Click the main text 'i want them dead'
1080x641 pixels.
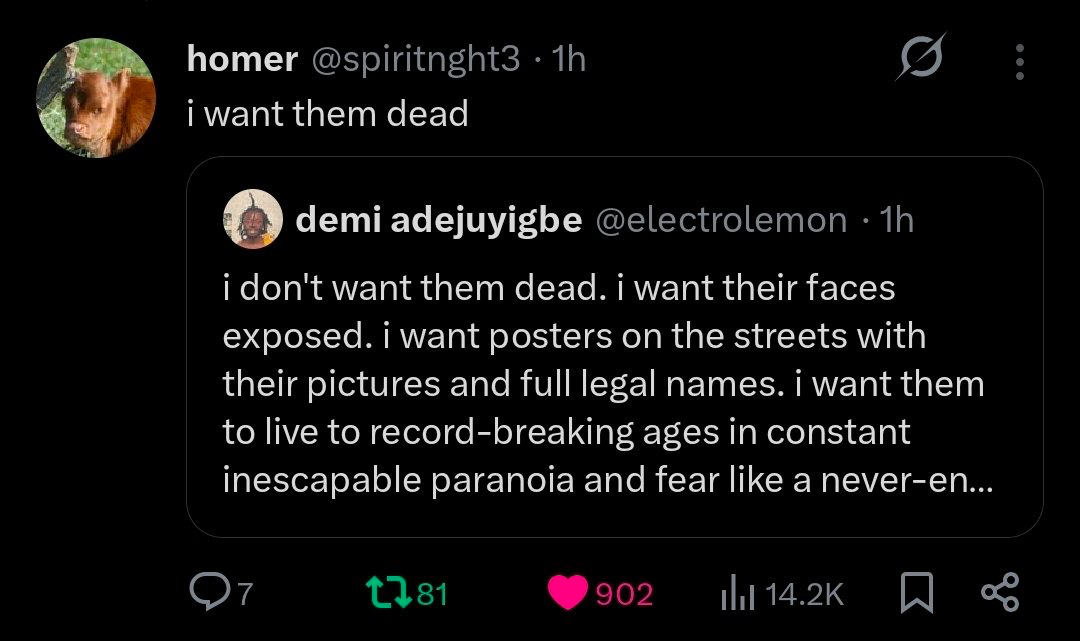328,114
